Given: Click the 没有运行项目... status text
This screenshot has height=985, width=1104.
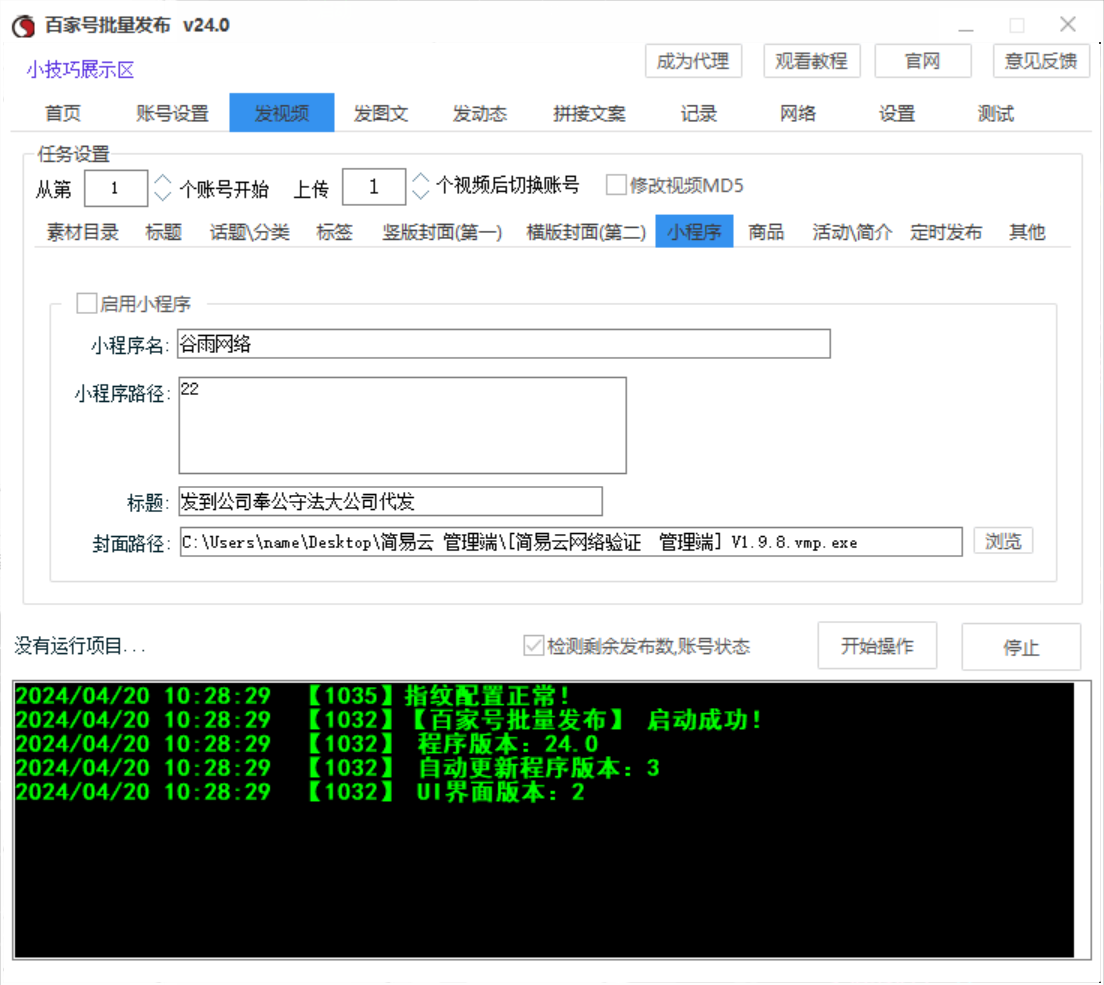Looking at the screenshot, I should point(80,645).
